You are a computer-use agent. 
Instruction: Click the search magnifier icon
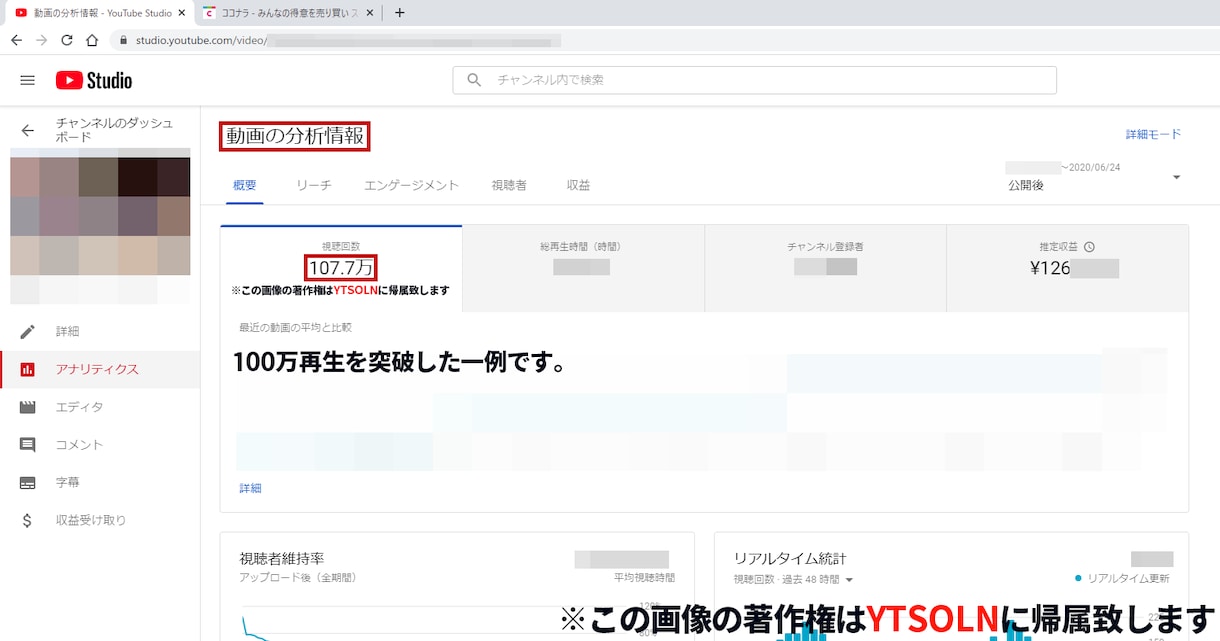click(x=475, y=80)
